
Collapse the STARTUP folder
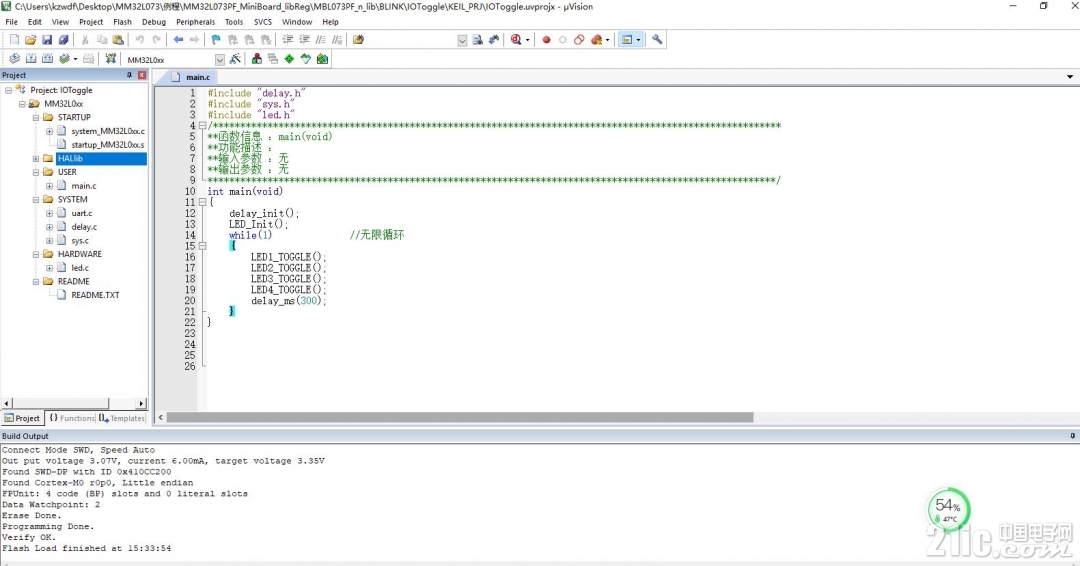coord(36,118)
